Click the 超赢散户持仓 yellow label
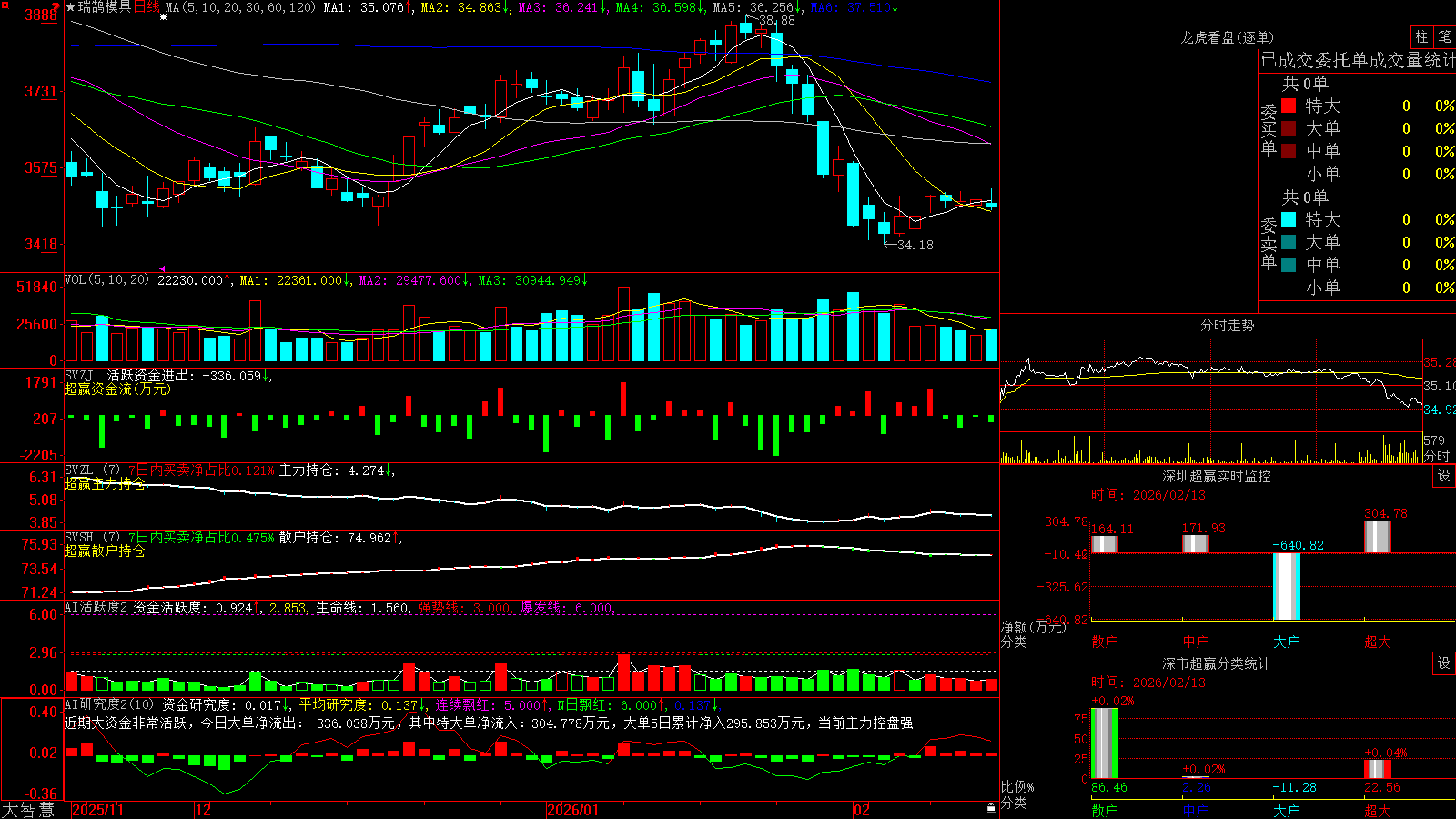This screenshot has height=819, width=1456. [x=105, y=551]
